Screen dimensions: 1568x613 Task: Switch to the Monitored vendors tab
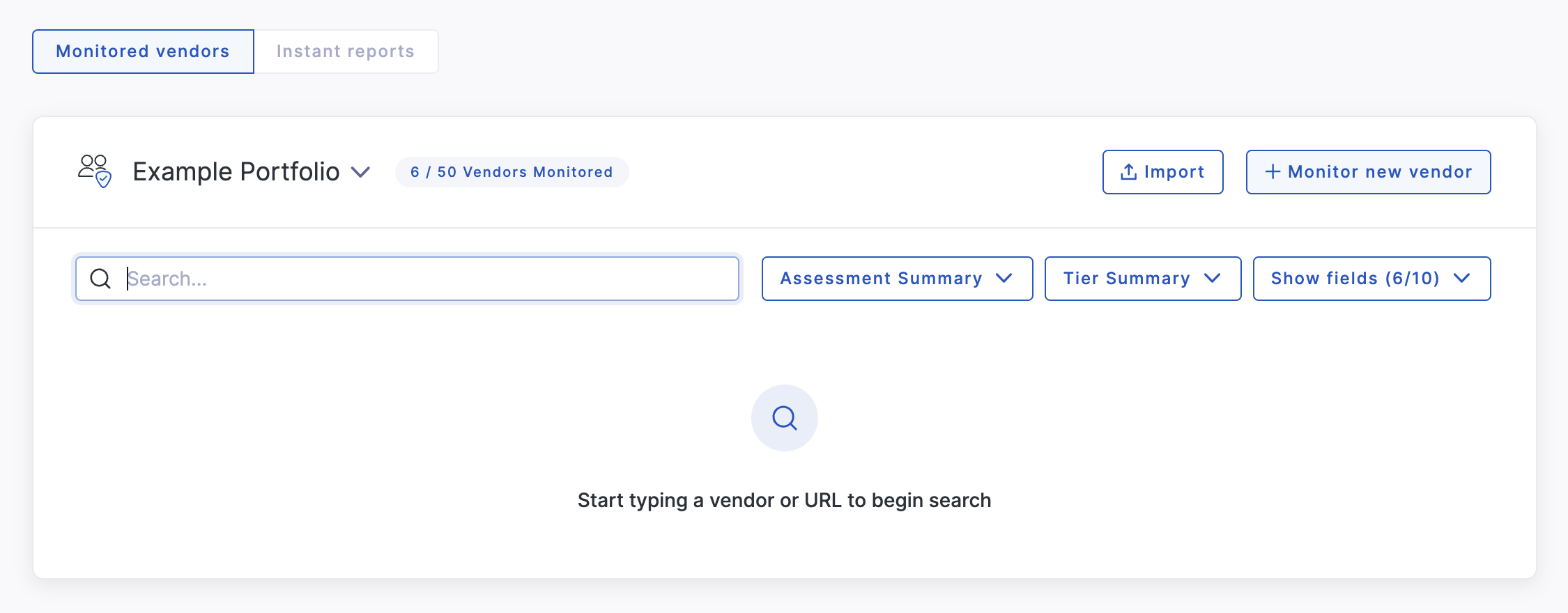coord(143,52)
